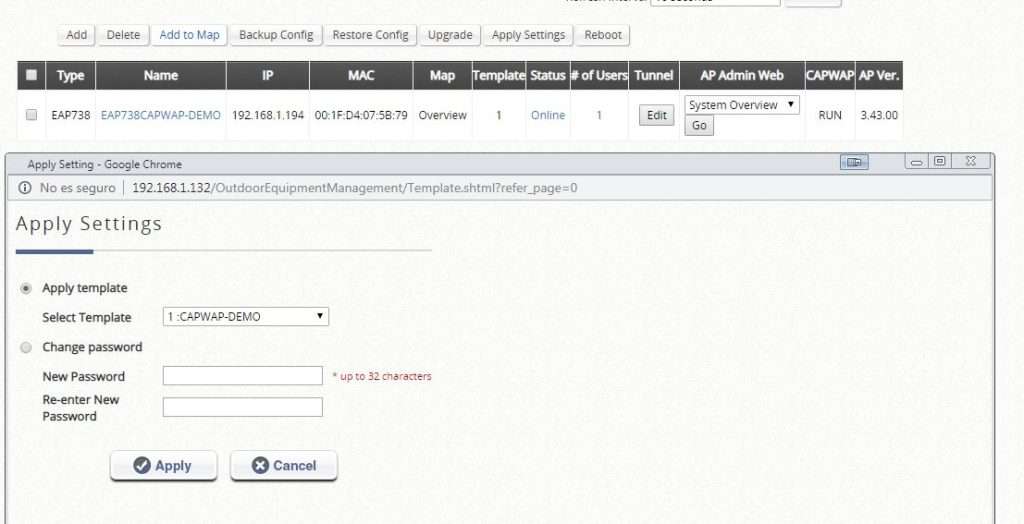
Task: Click the MAC address 00:1F:D4:07:5B:79 cell
Action: (x=361, y=115)
